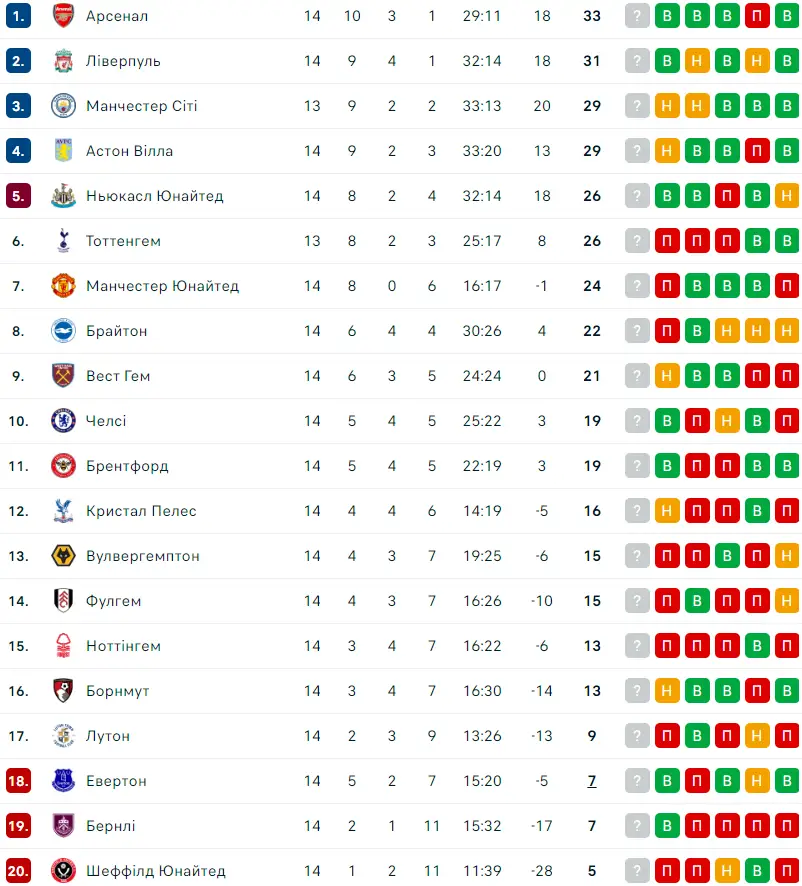Image resolution: width=802 pixels, height=886 pixels.
Task: Click Arsenal's upcoming match question badge
Action: 637,16
